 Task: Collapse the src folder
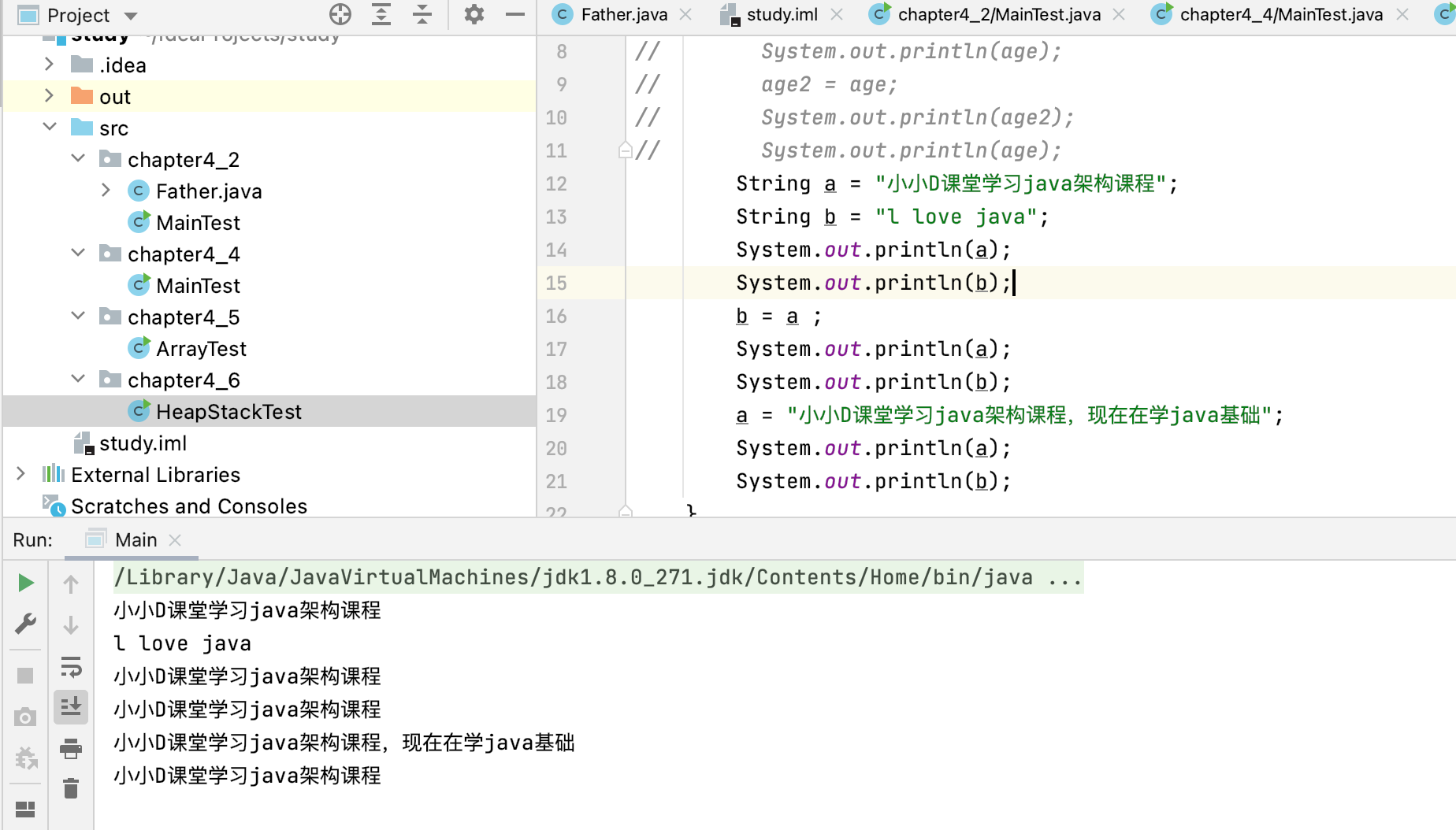pos(49,128)
